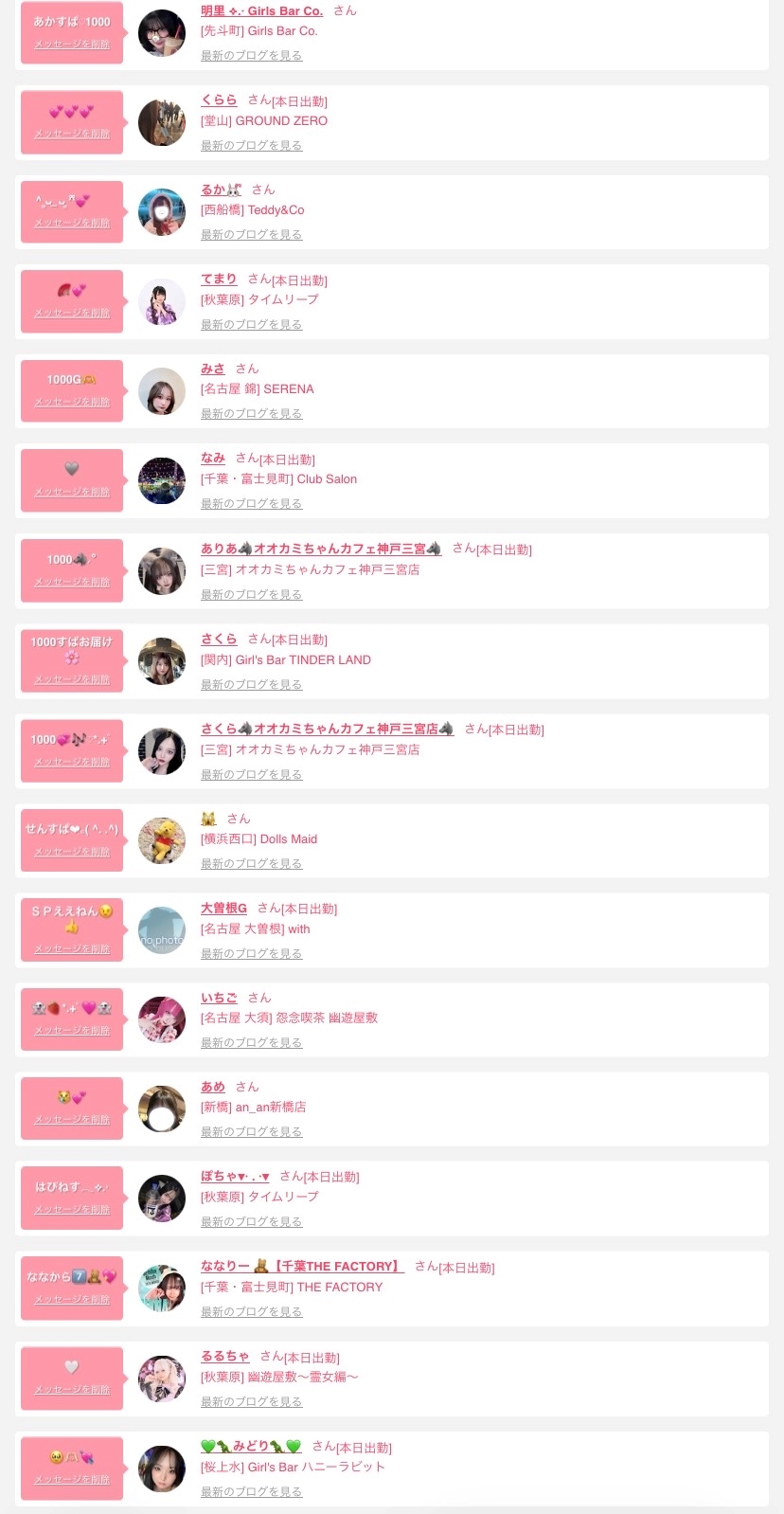The height and width of the screenshot is (1514, 784).
Task: Open the no-photo avatar of 大曽根G
Action: tap(162, 930)
